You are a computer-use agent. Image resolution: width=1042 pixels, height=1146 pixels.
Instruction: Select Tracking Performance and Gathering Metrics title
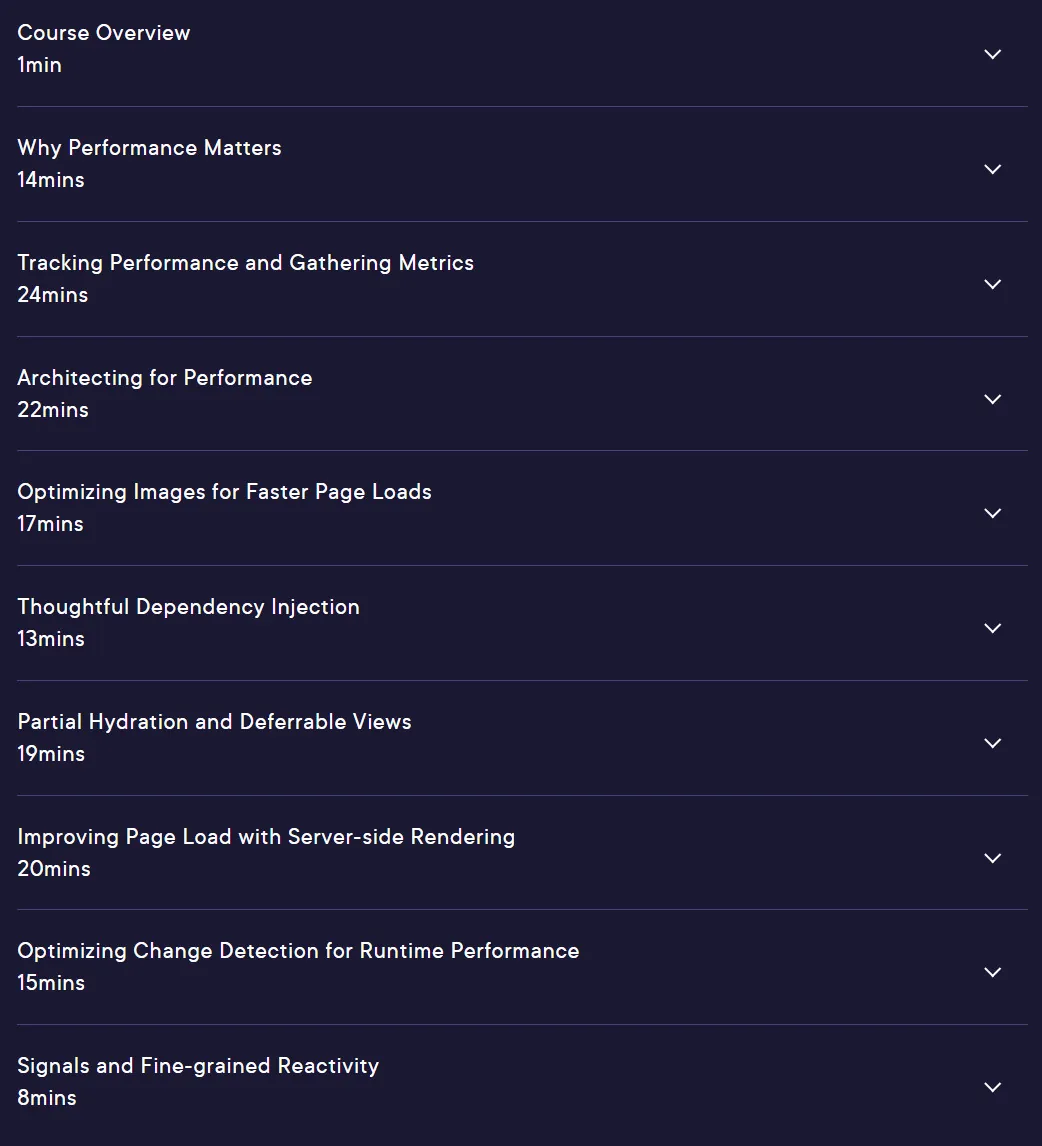pos(246,263)
